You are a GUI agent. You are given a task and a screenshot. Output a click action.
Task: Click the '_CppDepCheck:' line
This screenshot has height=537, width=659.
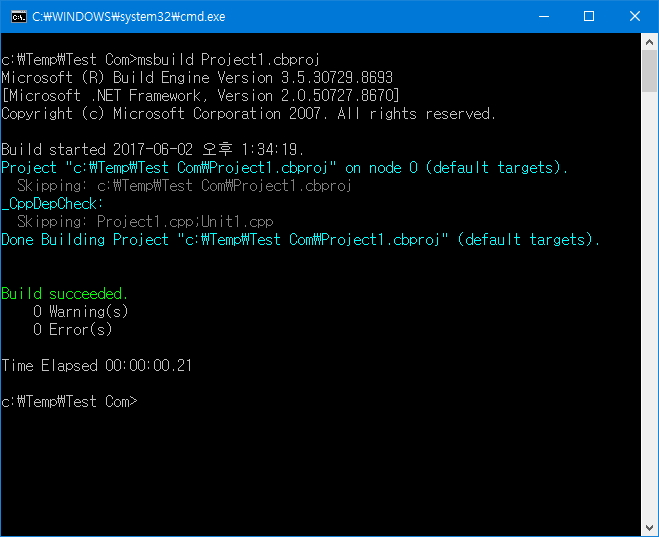pyautogui.click(x=52, y=204)
